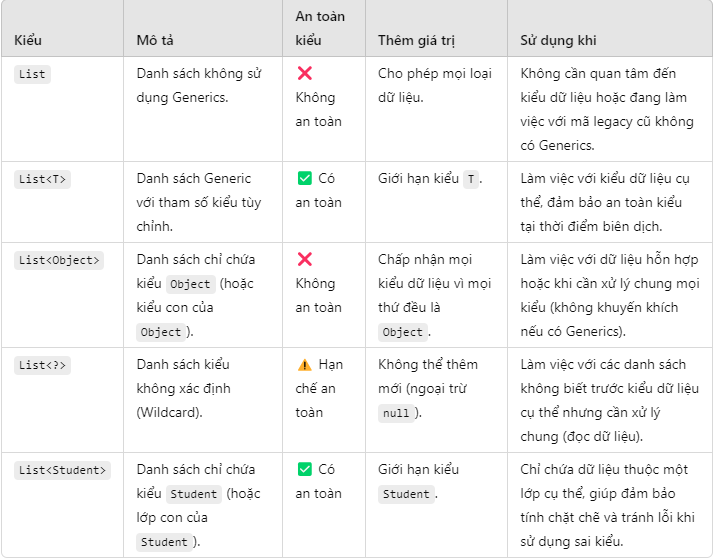This screenshot has height=560, width=714.
Task: Click the "T" code tag after "Giới hạn kiểu"
Action: pyautogui.click(x=471, y=180)
